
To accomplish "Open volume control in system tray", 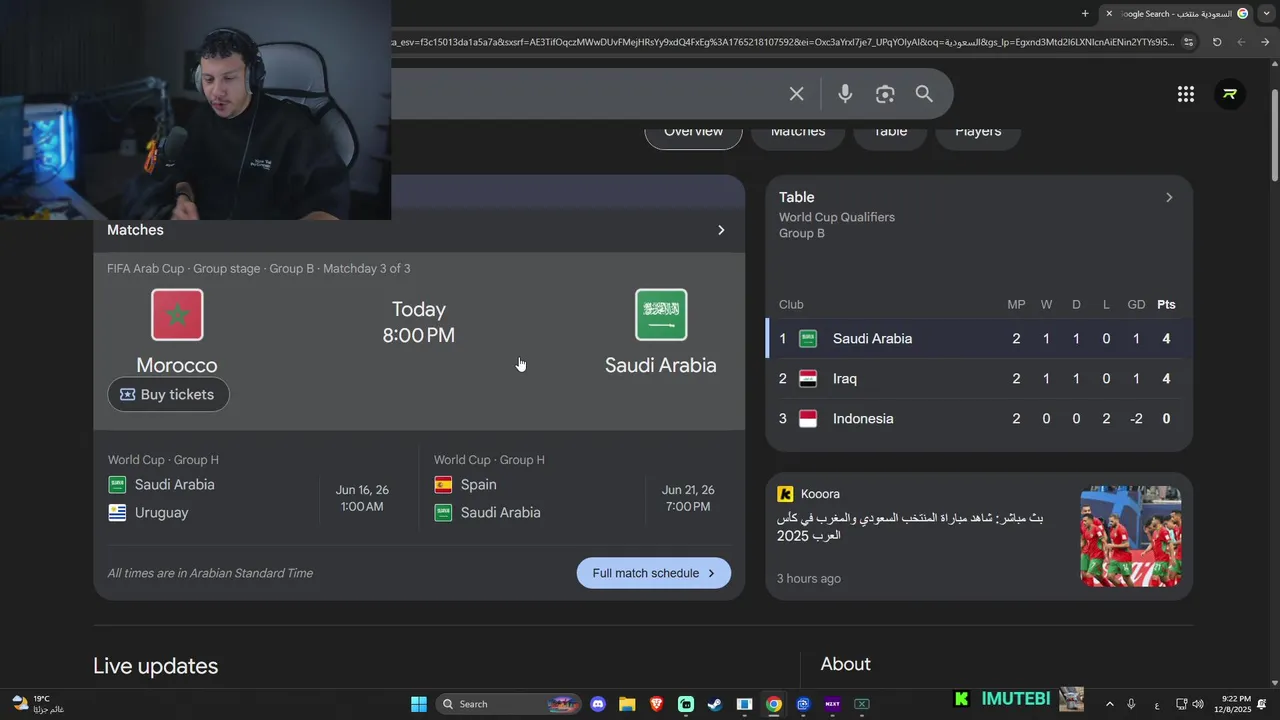I will coord(1198,704).
